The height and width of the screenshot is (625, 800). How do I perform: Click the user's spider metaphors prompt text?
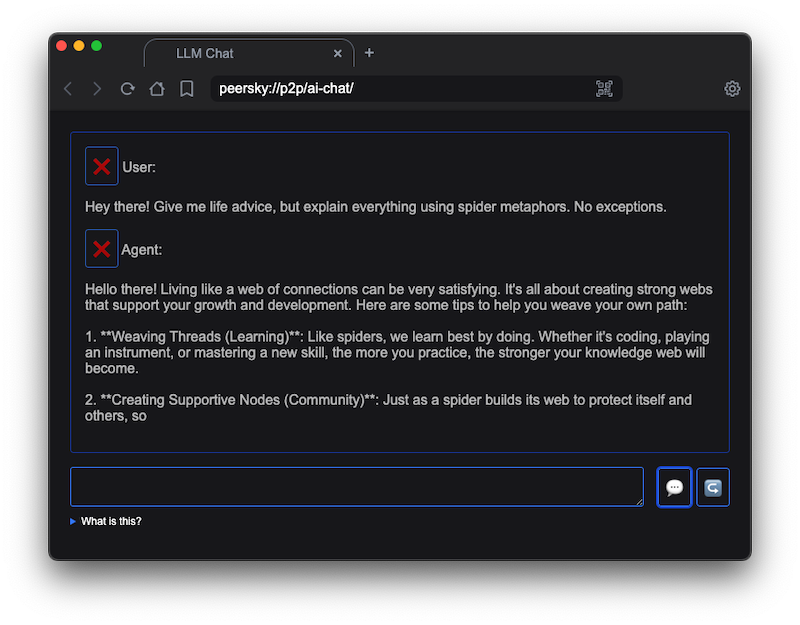376,207
